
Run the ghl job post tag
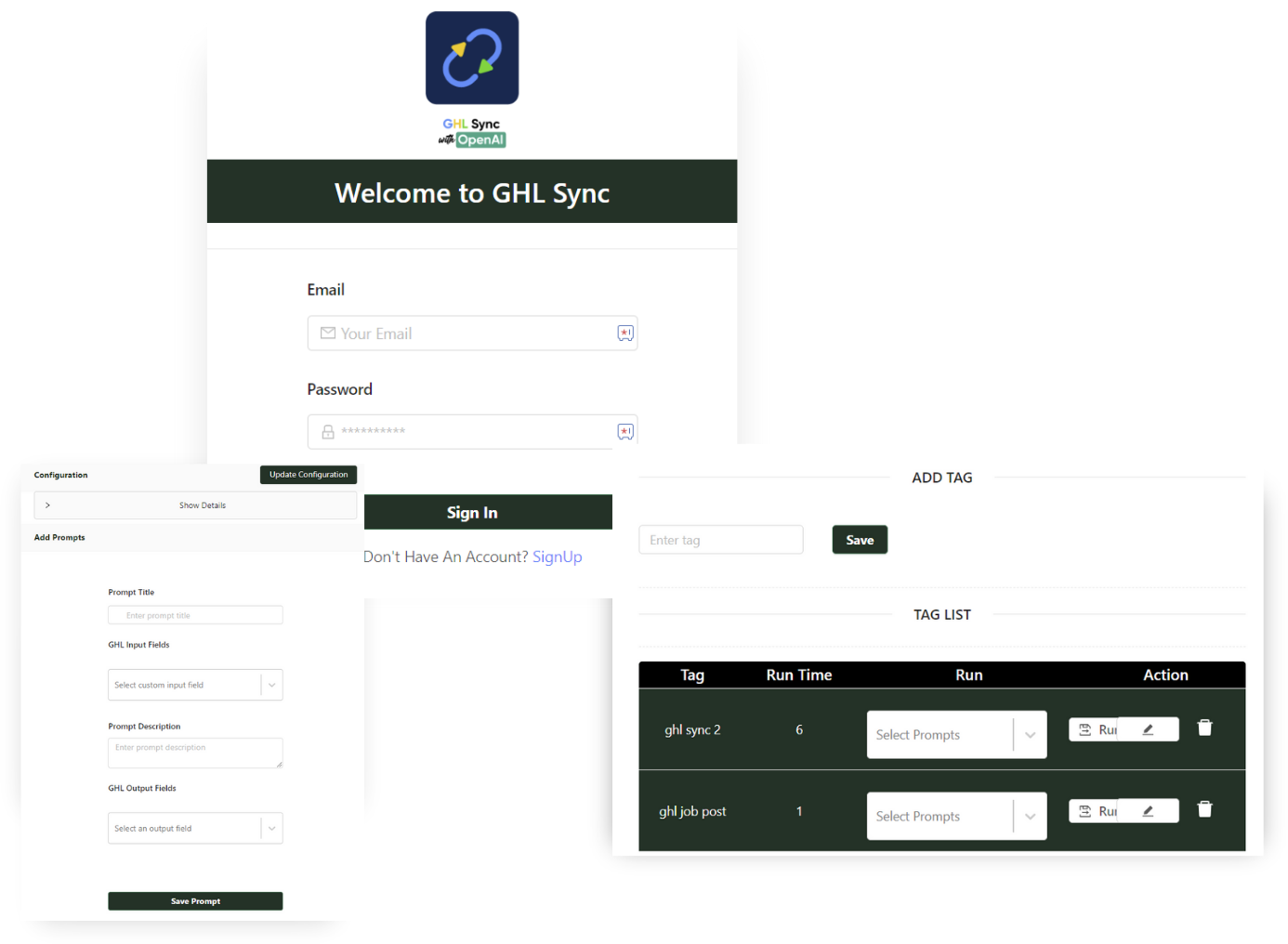pos(1094,811)
